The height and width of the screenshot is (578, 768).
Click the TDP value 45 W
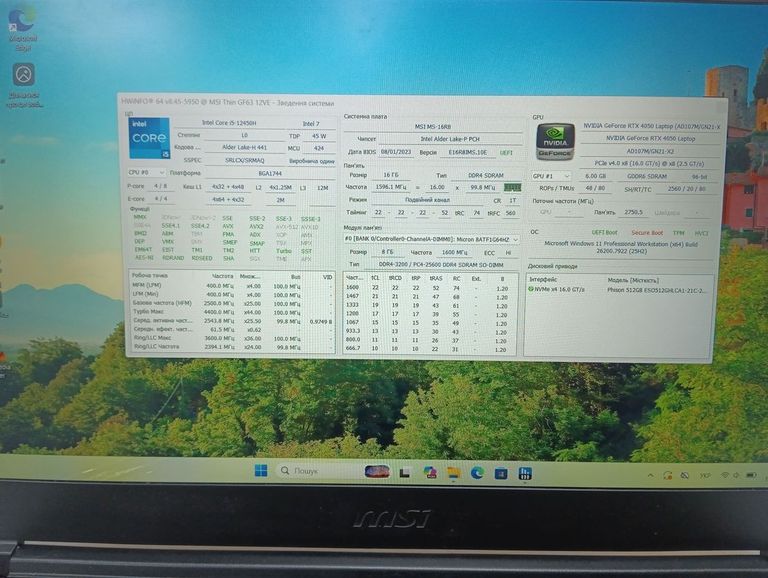[x=319, y=136]
